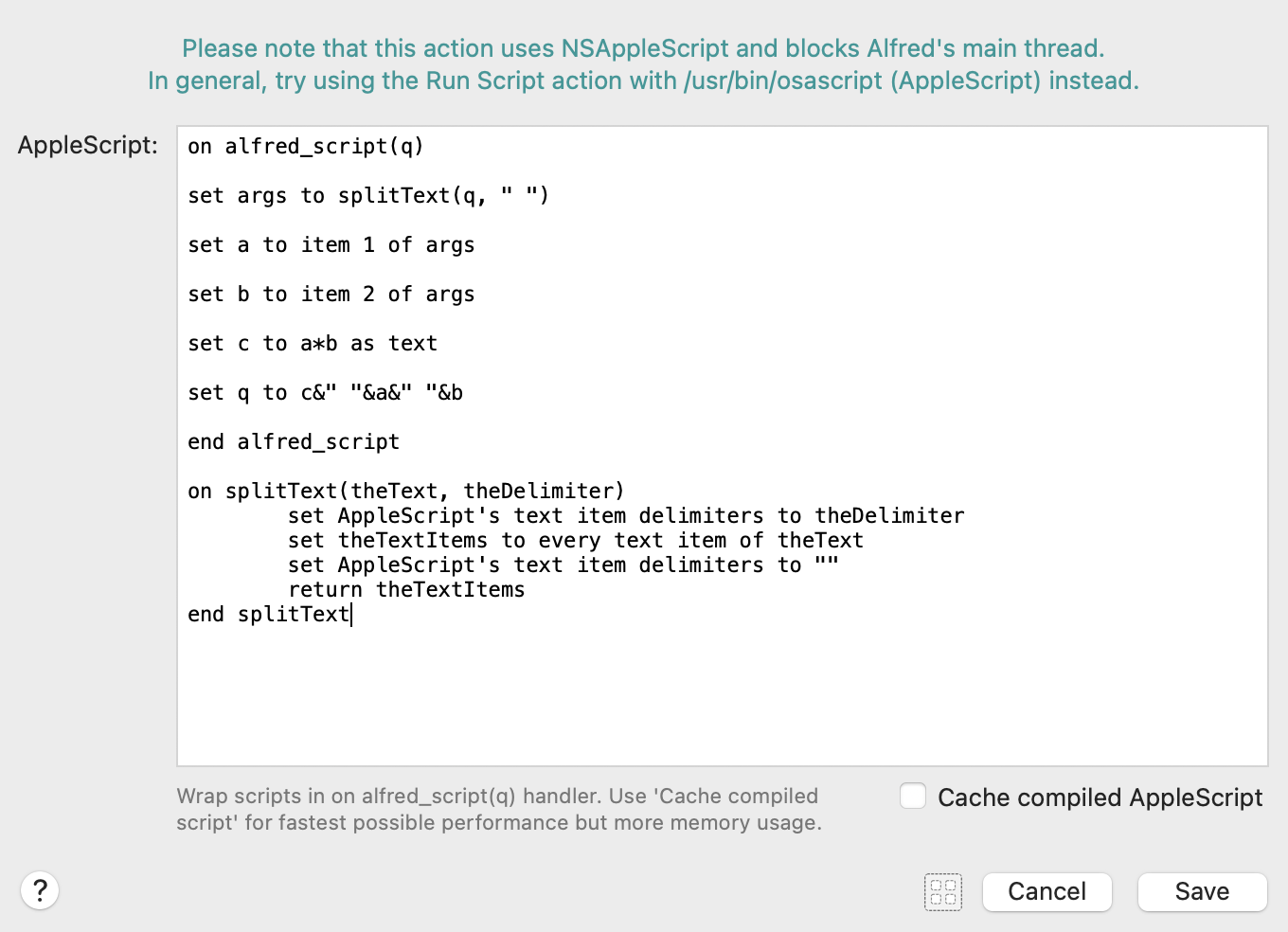Click the help question mark icon

click(39, 890)
